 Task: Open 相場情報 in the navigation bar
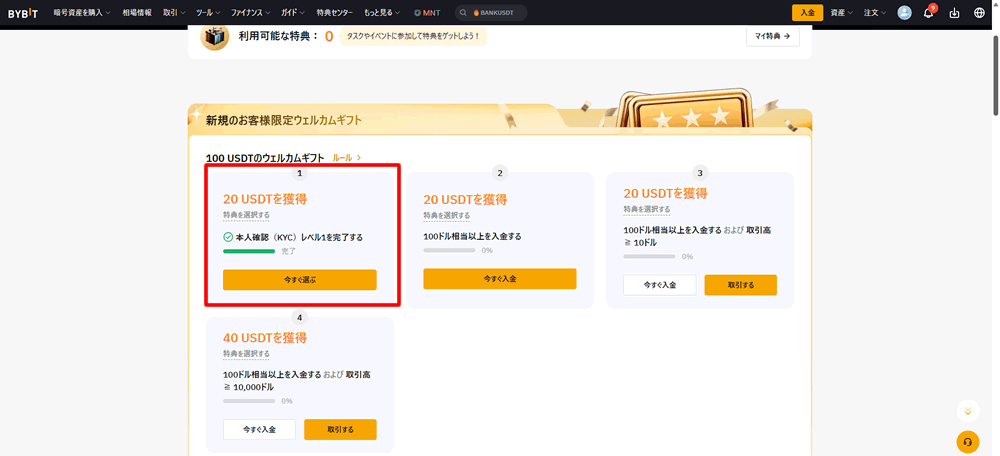[x=136, y=13]
